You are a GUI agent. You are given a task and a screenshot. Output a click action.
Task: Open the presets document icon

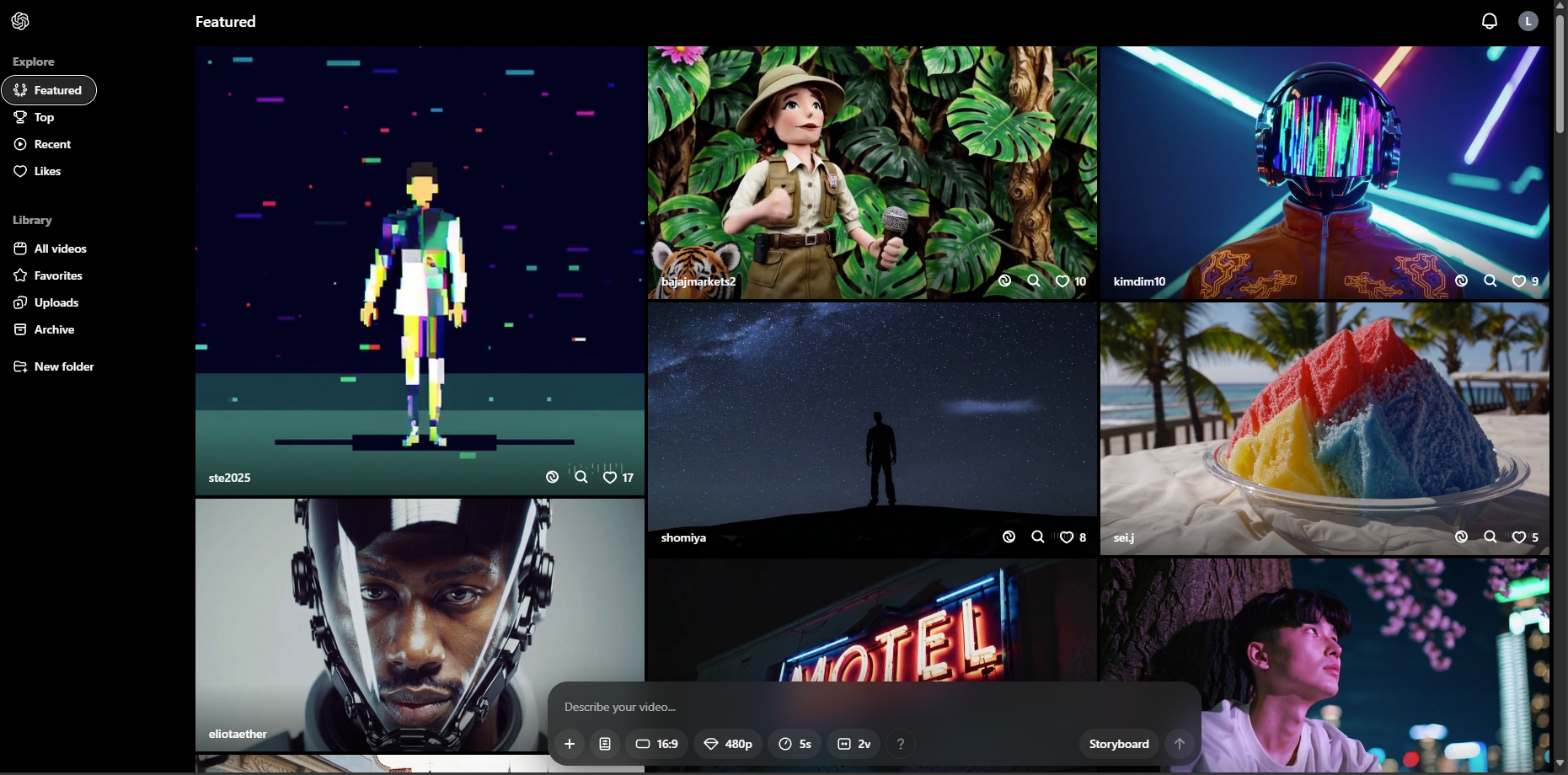pos(605,744)
